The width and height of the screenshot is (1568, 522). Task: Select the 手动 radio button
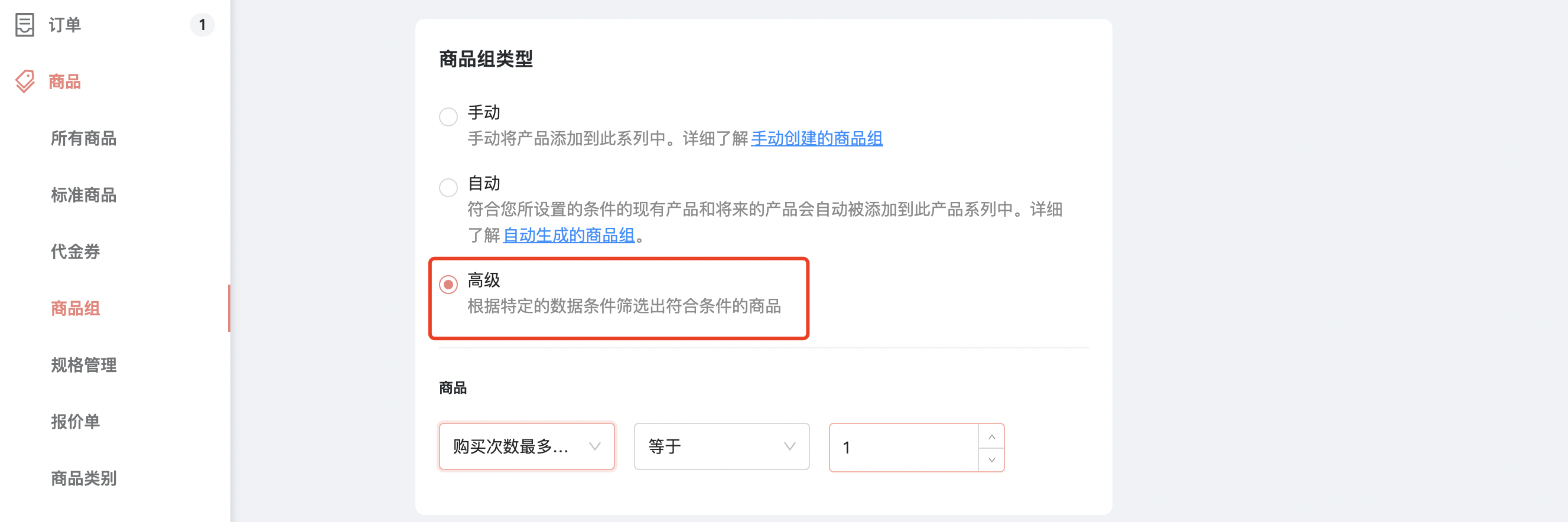point(448,116)
